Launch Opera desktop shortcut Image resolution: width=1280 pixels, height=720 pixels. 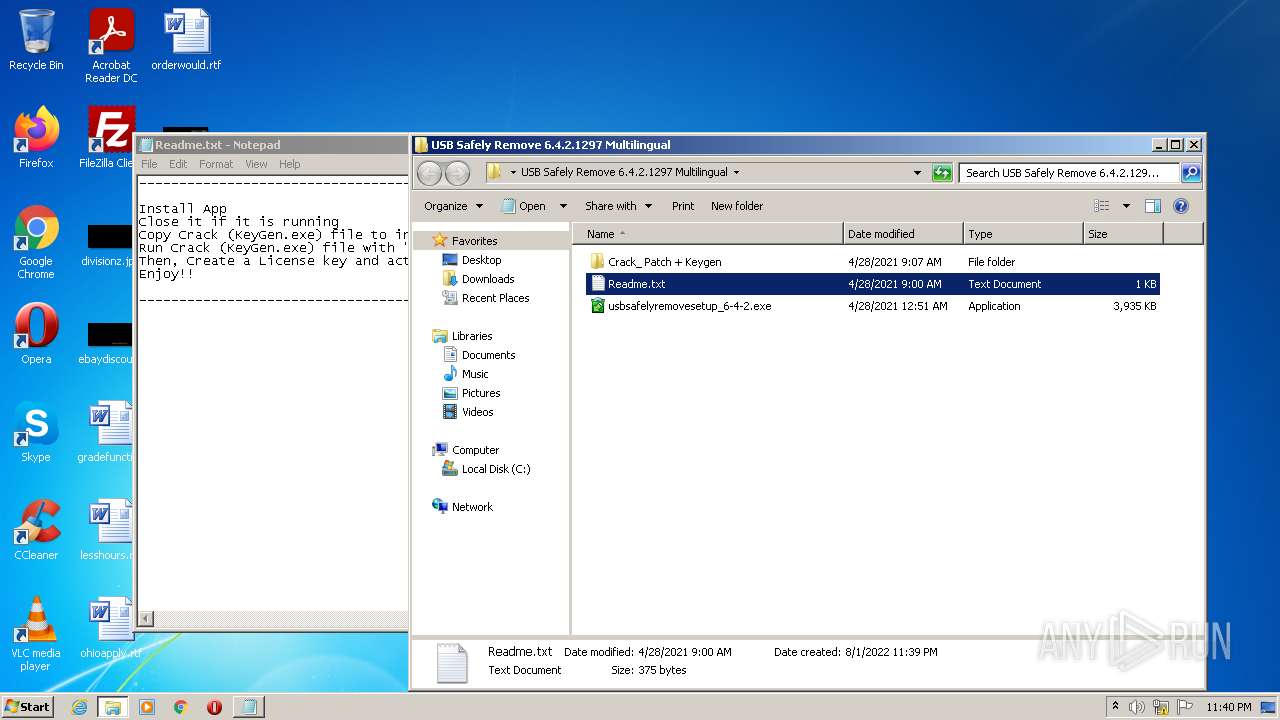[x=36, y=334]
